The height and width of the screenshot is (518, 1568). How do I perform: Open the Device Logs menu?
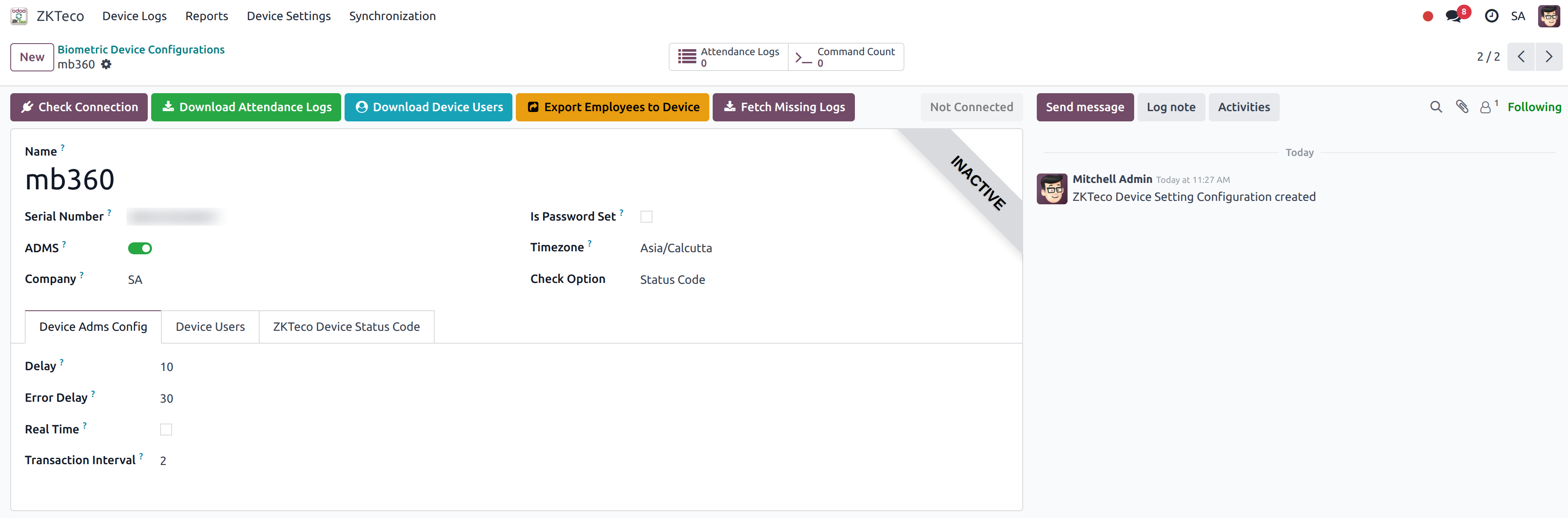[x=134, y=16]
